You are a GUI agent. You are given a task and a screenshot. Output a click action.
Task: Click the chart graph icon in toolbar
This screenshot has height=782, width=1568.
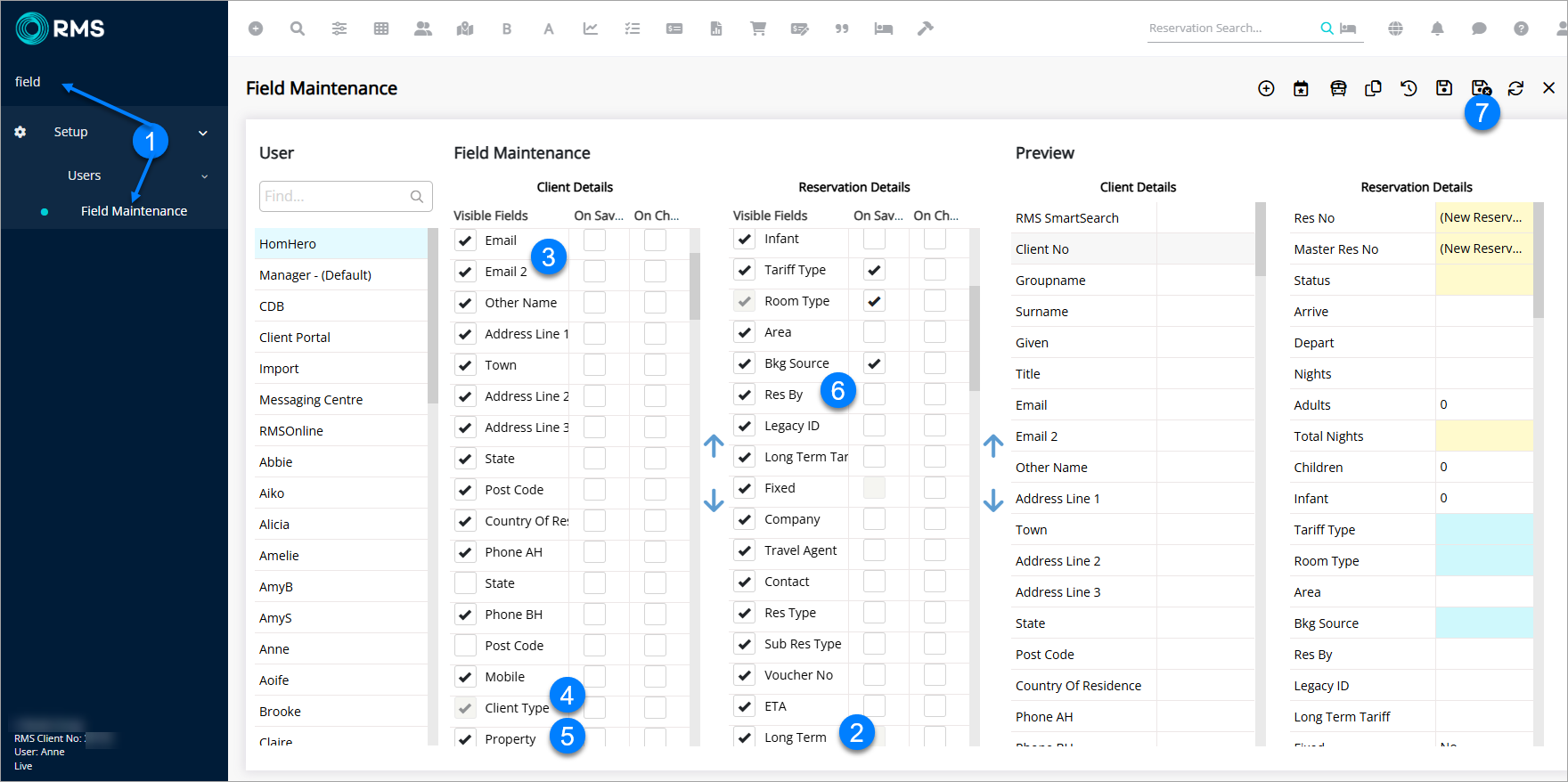tap(591, 29)
